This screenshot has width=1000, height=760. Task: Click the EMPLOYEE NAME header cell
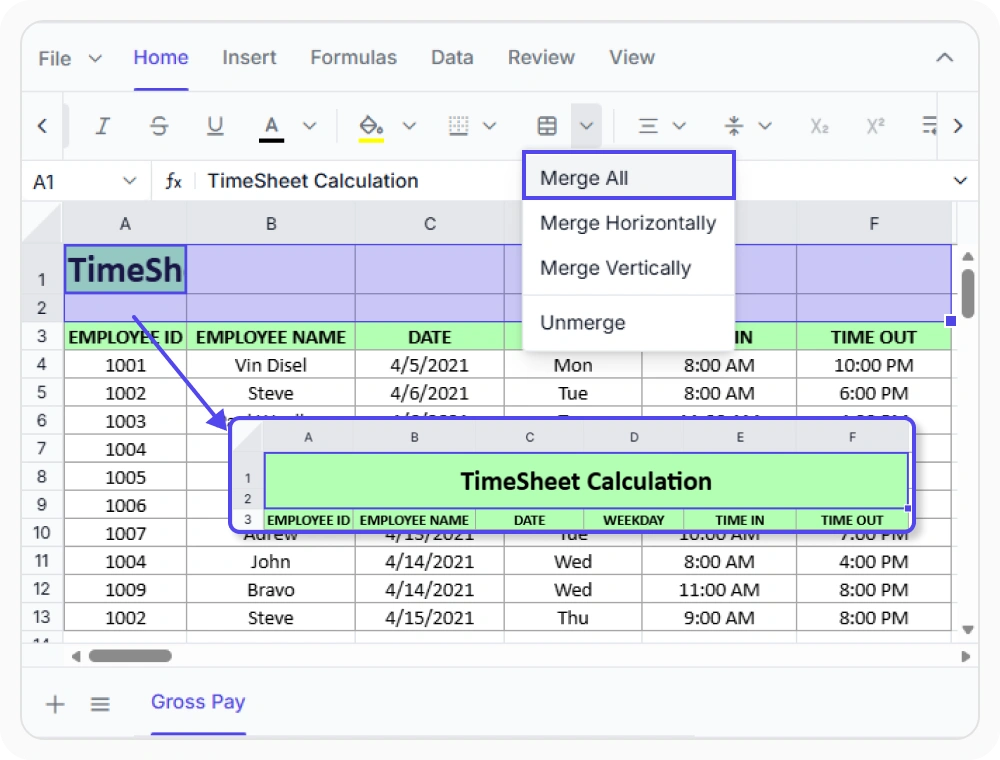(271, 337)
